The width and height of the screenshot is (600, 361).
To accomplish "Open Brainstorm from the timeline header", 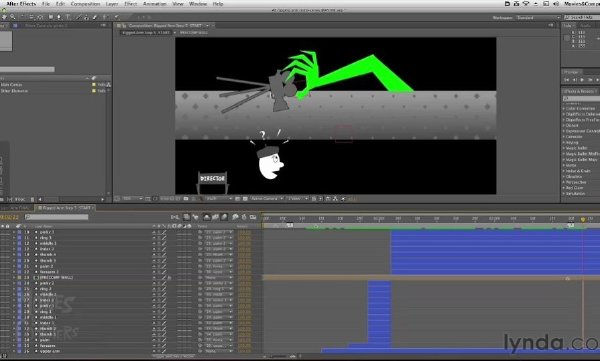I will tap(235, 217).
